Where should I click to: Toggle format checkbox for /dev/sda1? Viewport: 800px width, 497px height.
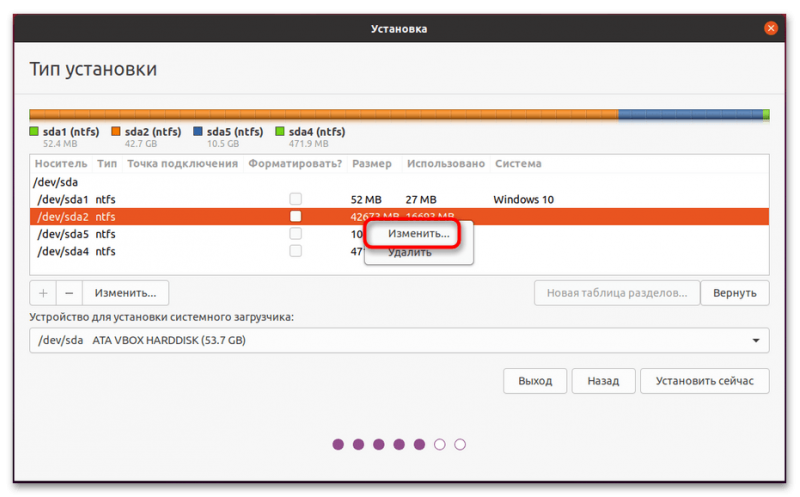coord(295,198)
